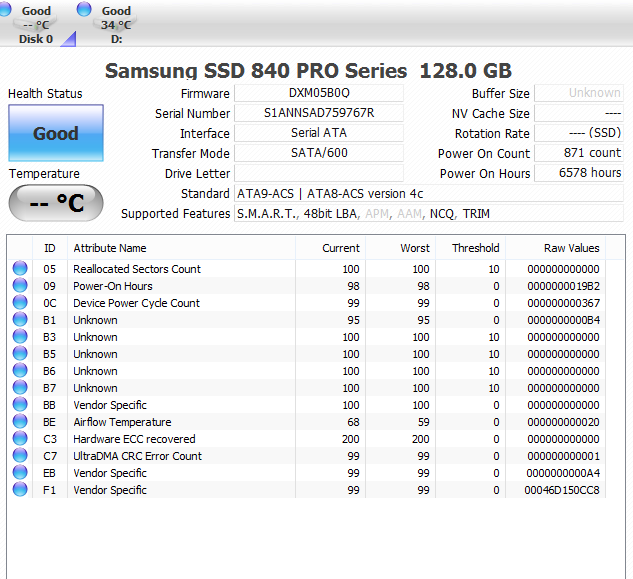633x579 pixels.
Task: Click the Supported Features field
Action: click(429, 213)
